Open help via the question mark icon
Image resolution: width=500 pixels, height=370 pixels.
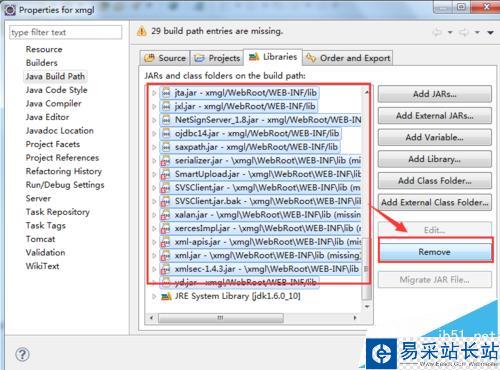(22, 354)
